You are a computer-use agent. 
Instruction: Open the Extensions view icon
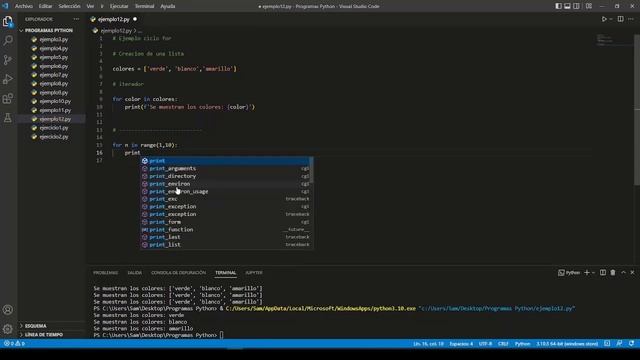pos(8,98)
